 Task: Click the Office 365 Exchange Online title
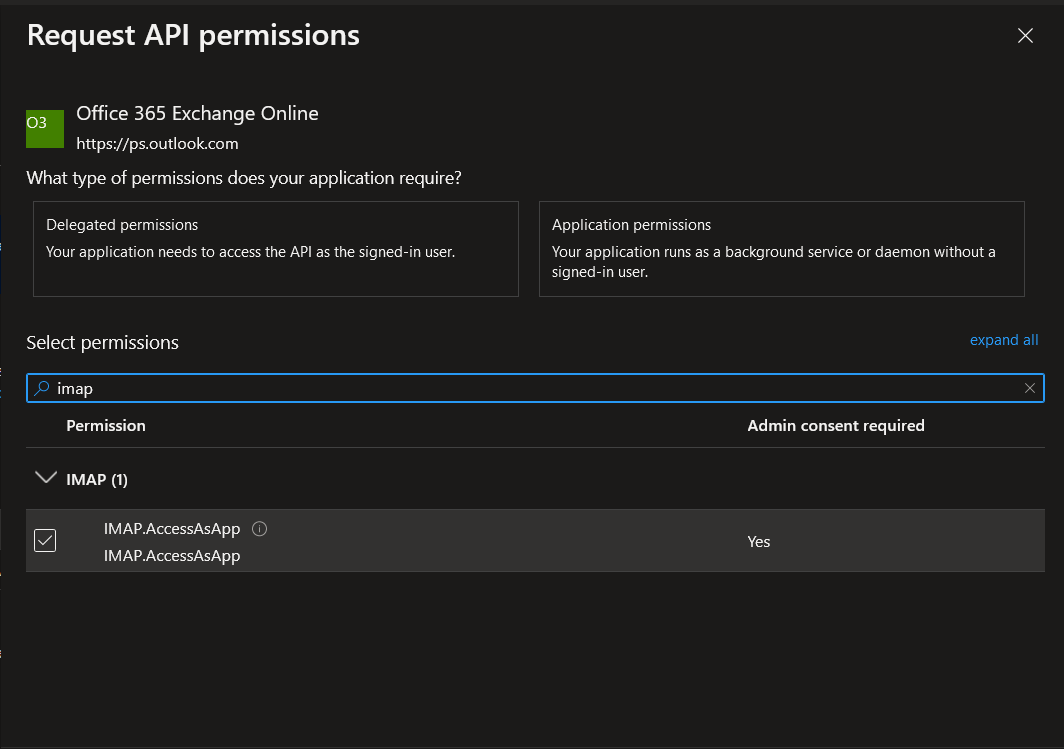[197, 113]
